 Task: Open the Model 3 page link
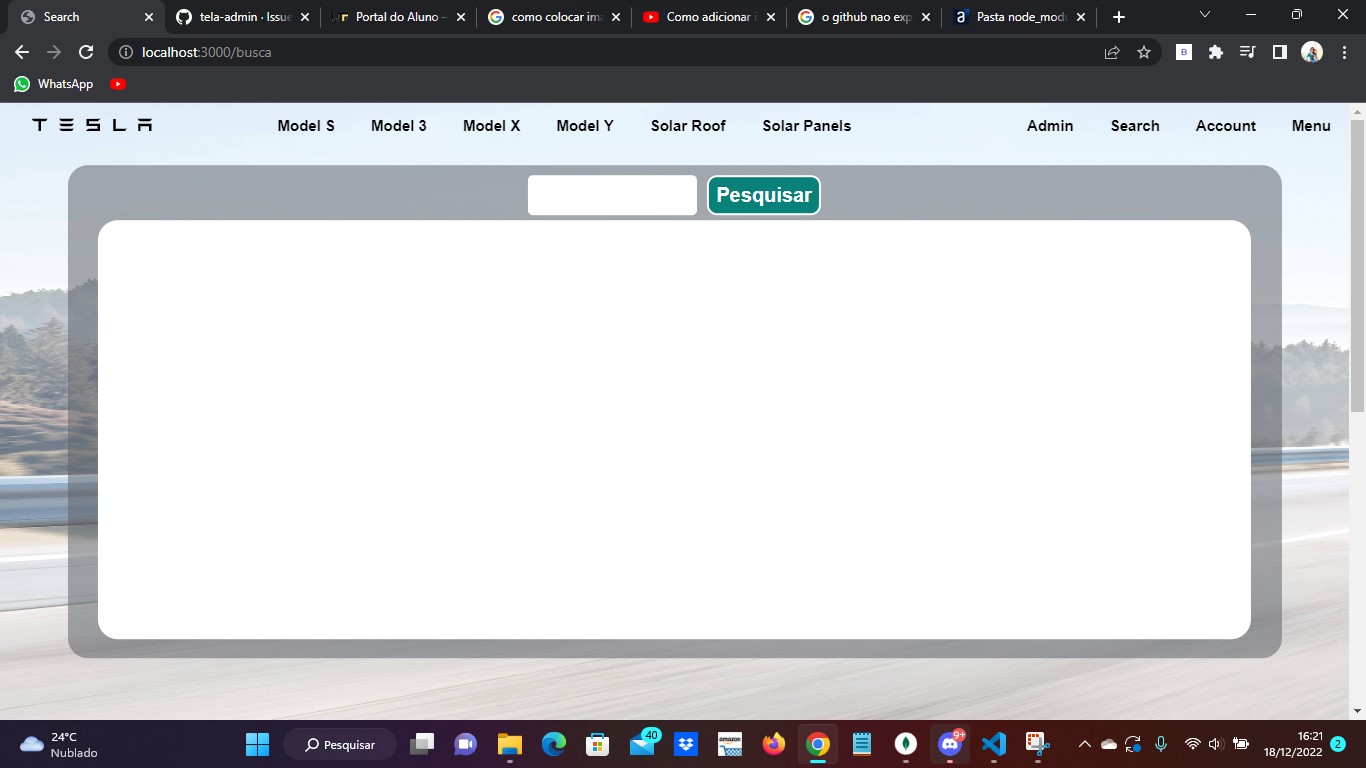click(x=399, y=125)
